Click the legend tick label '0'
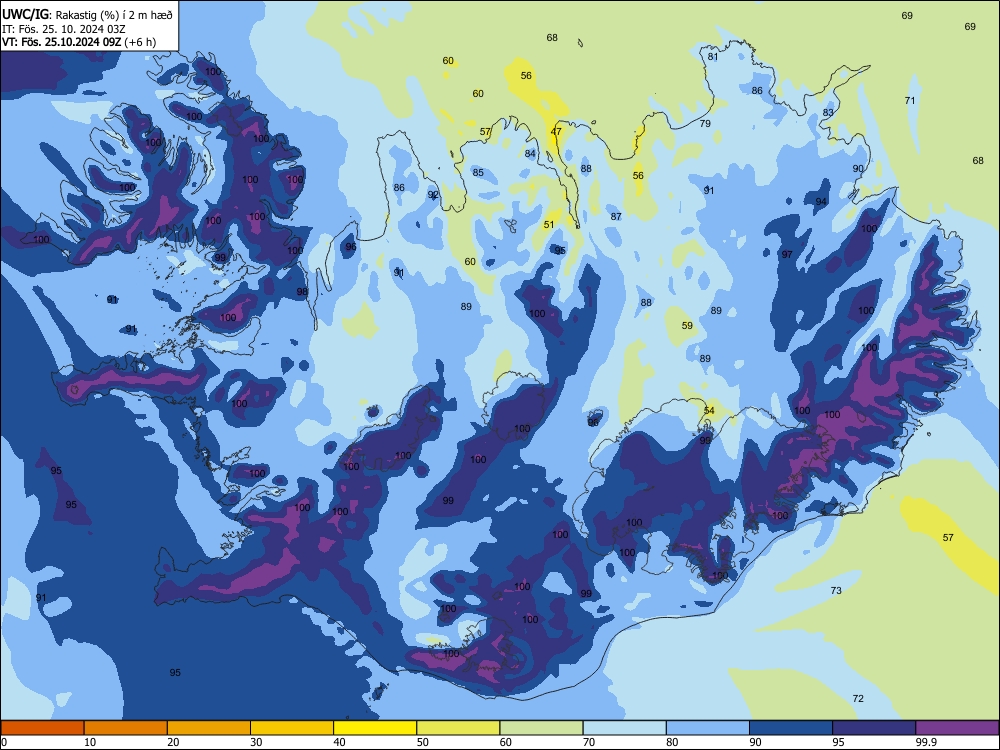1000x750 pixels. 3,742
